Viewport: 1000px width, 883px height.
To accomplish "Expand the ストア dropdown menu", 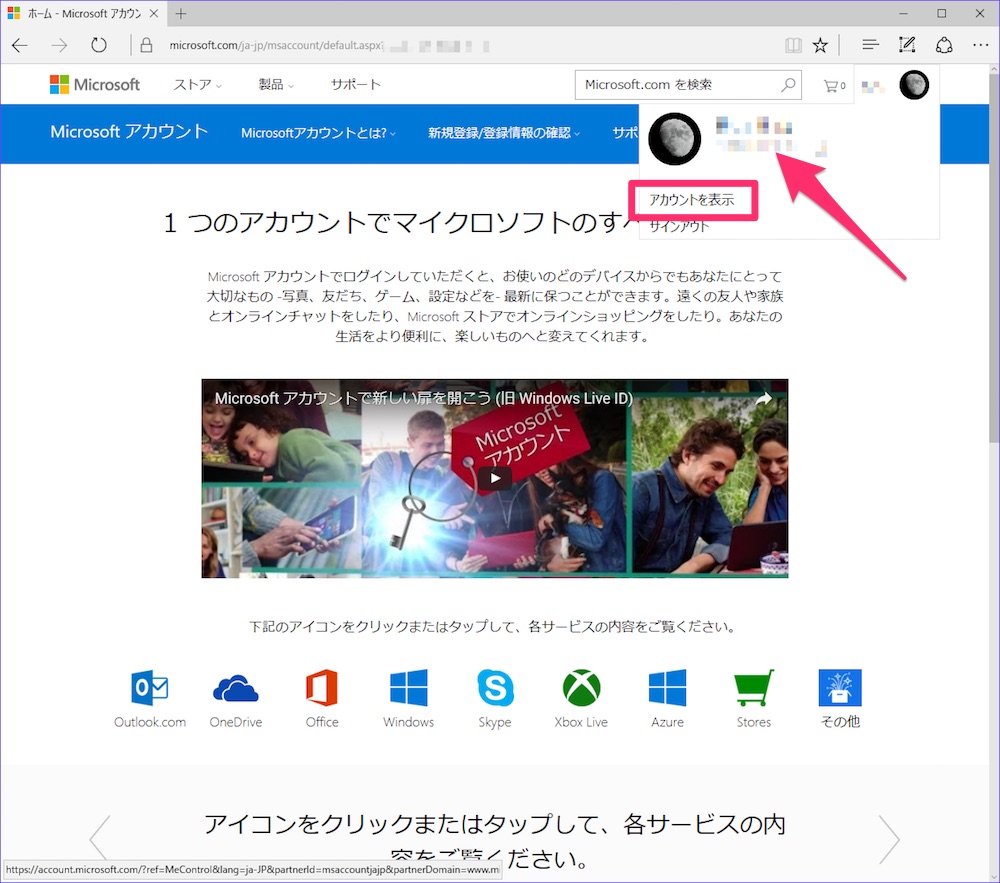I will click(x=198, y=85).
